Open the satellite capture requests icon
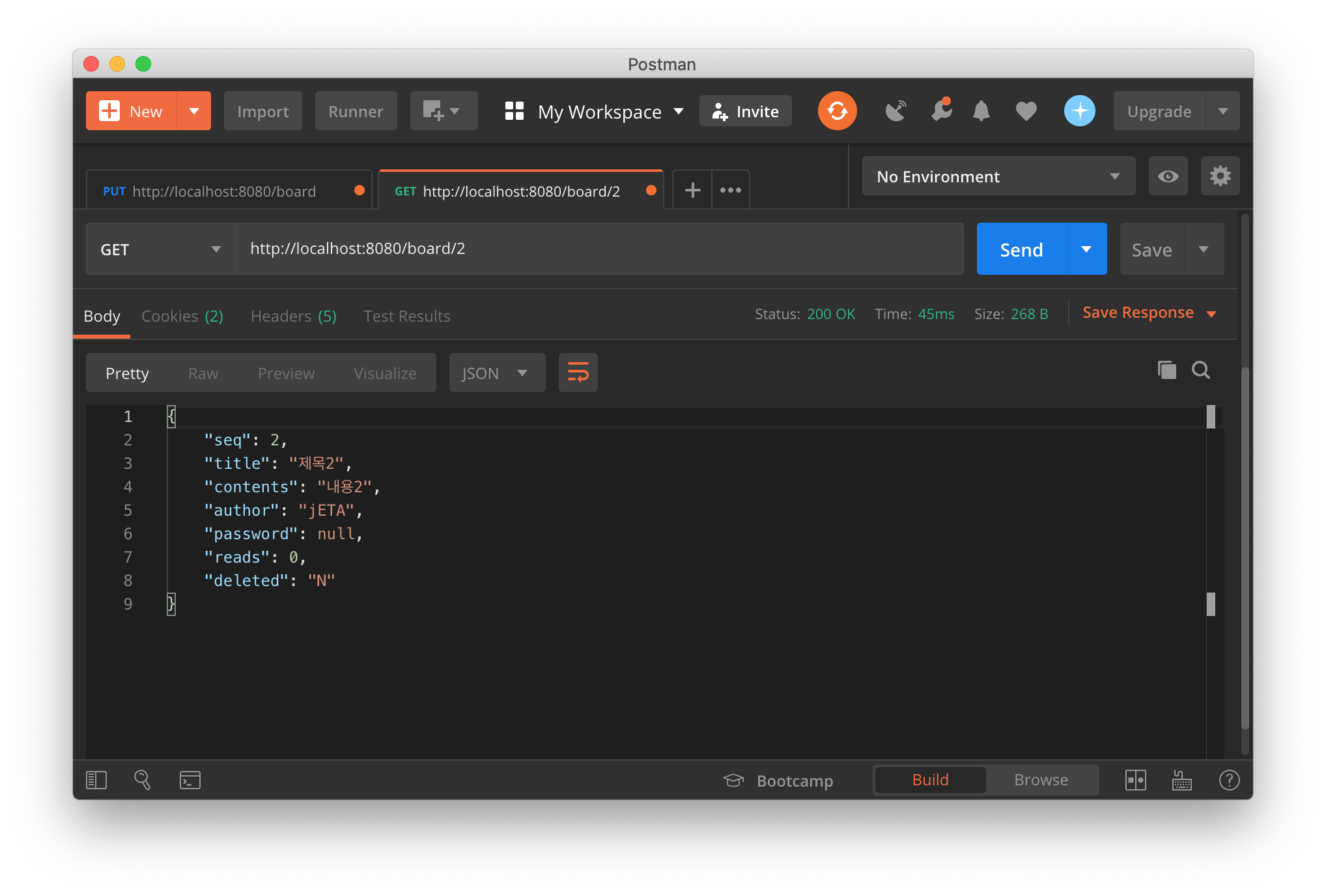1326x896 pixels. pos(896,111)
